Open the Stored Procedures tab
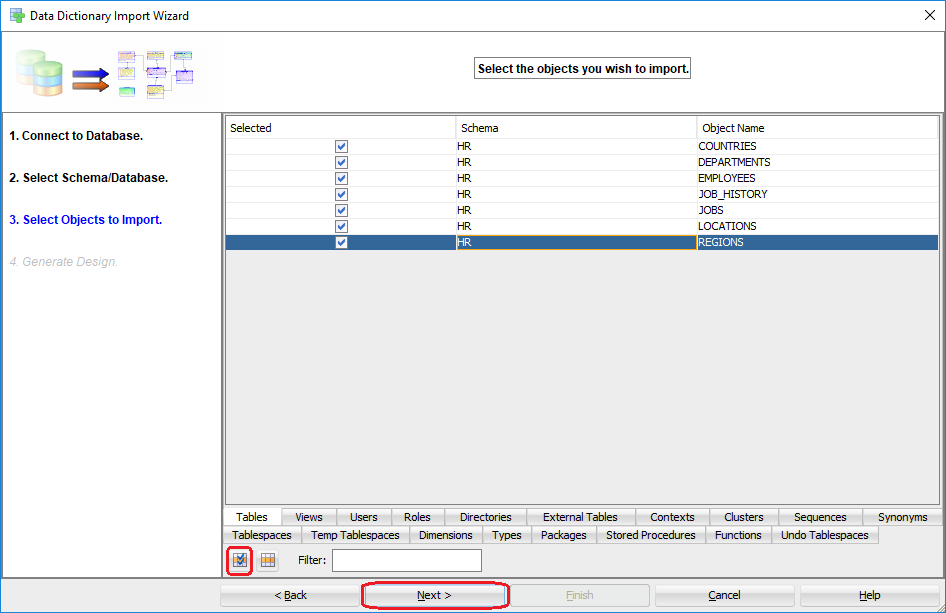 (650, 535)
